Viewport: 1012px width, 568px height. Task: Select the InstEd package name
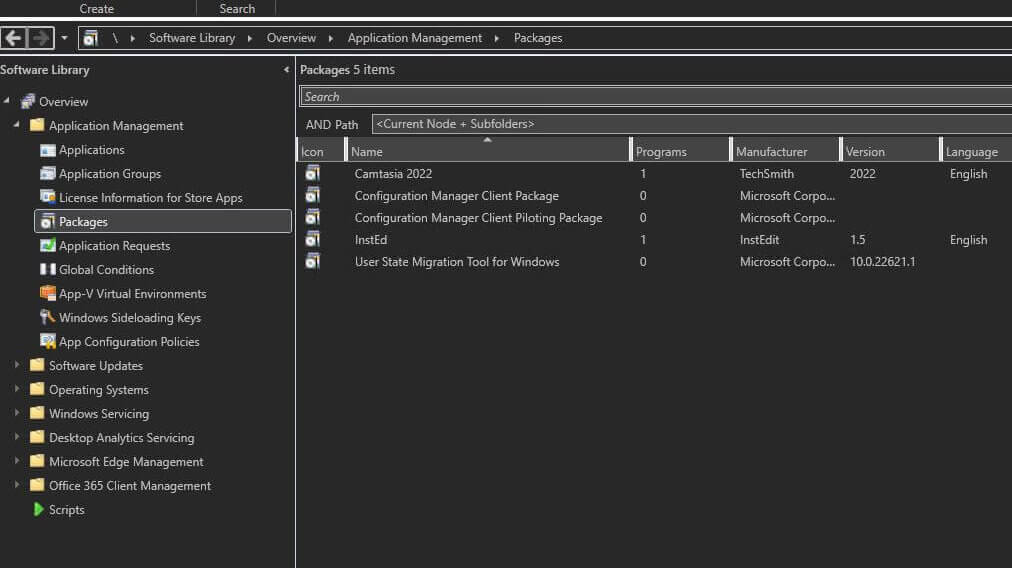click(370, 239)
